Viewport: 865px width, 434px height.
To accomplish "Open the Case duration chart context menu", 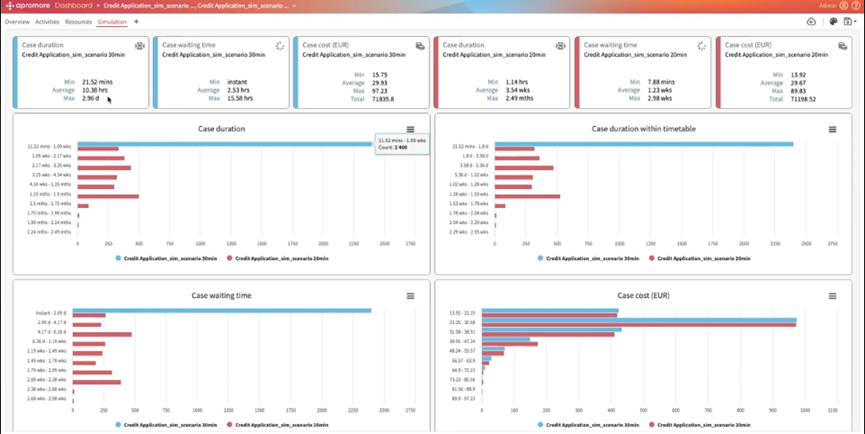I will tap(410, 129).
